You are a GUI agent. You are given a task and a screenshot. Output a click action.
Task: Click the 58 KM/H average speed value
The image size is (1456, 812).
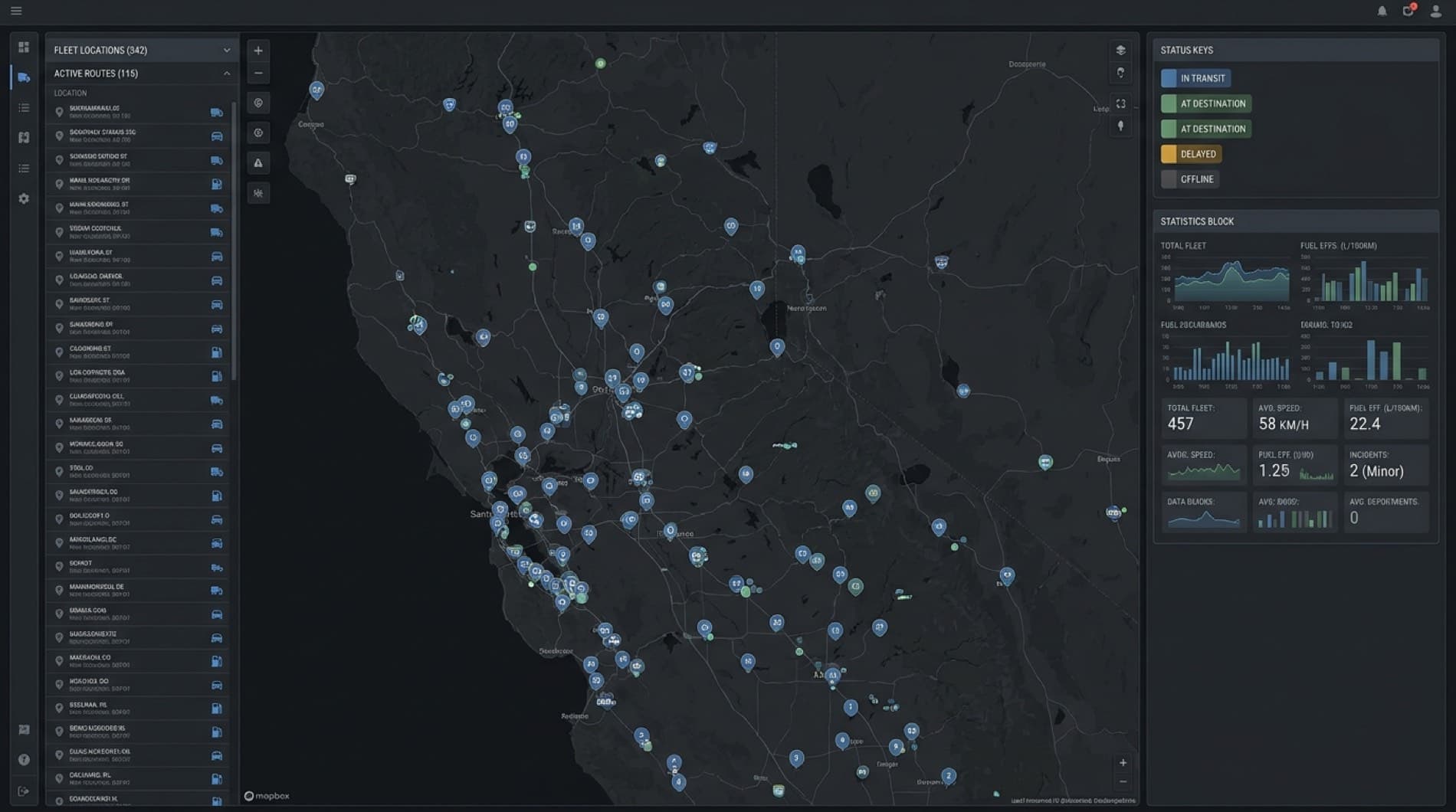(1284, 424)
